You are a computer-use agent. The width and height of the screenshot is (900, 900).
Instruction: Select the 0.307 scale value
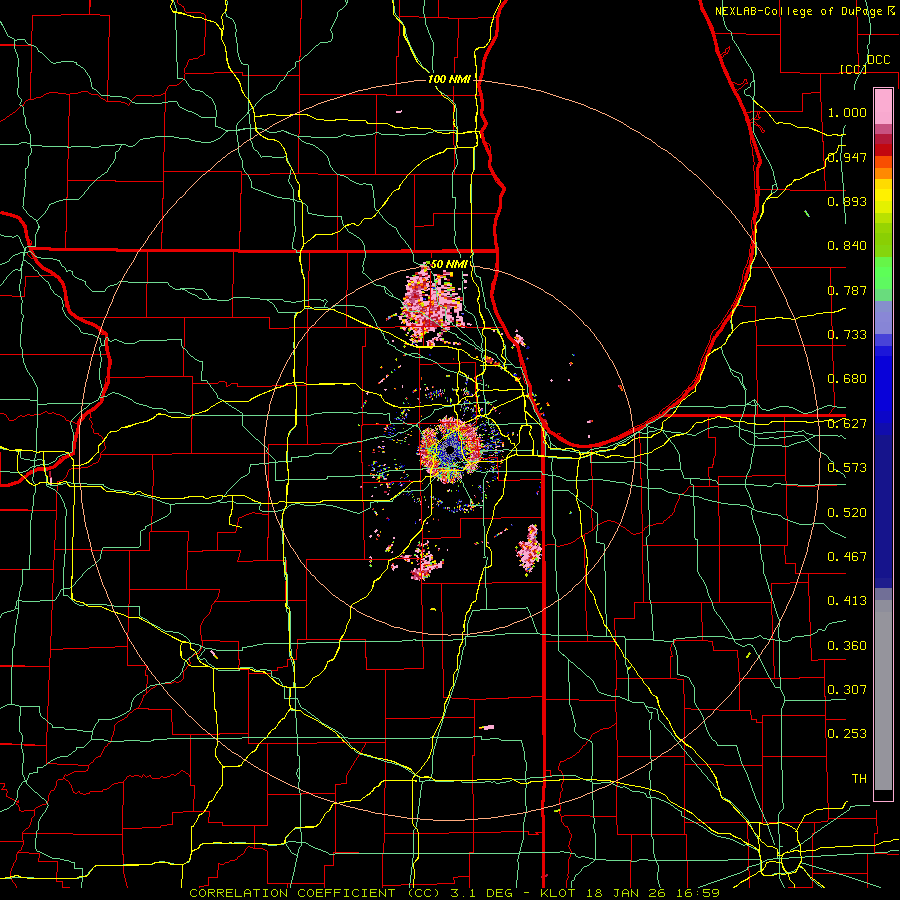(x=847, y=690)
